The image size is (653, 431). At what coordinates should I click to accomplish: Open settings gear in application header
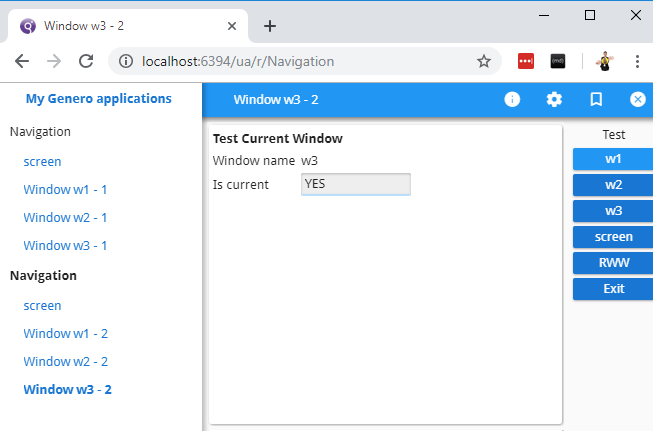point(554,99)
